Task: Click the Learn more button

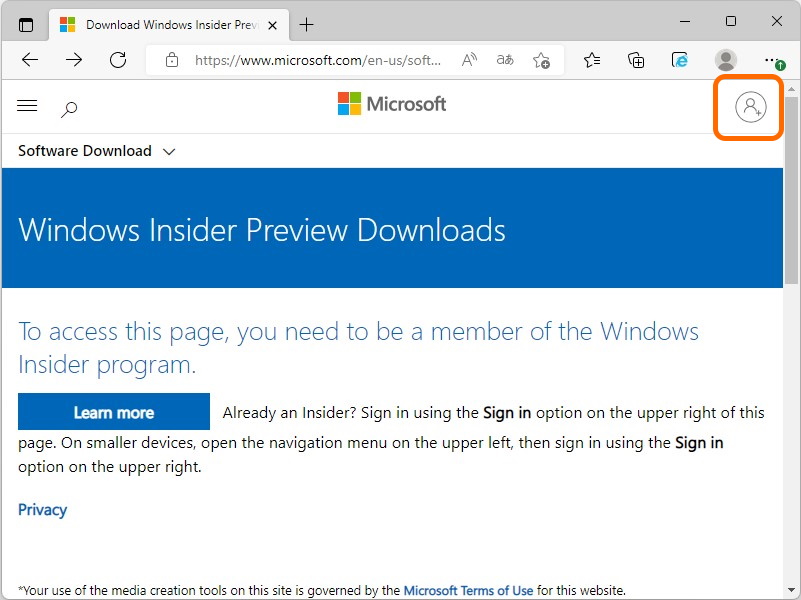Action: tap(113, 411)
